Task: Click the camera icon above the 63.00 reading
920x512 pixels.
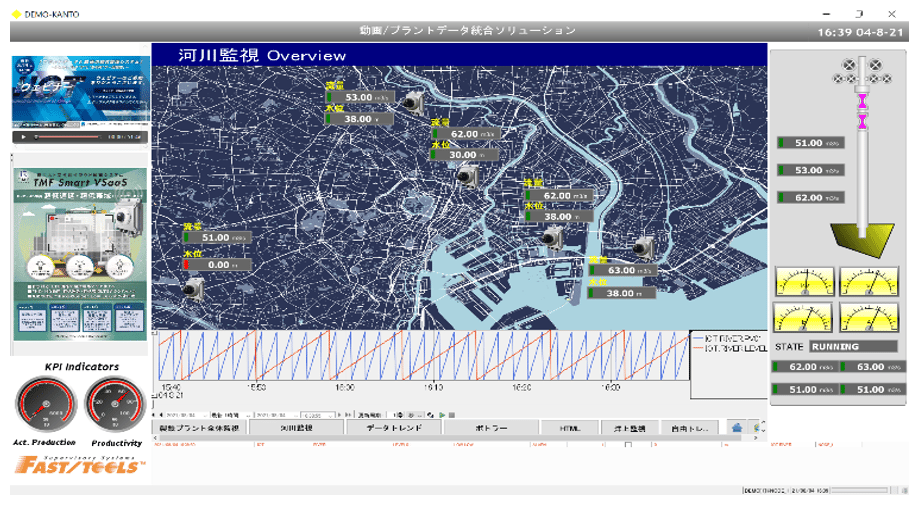Action: pyautogui.click(x=643, y=247)
